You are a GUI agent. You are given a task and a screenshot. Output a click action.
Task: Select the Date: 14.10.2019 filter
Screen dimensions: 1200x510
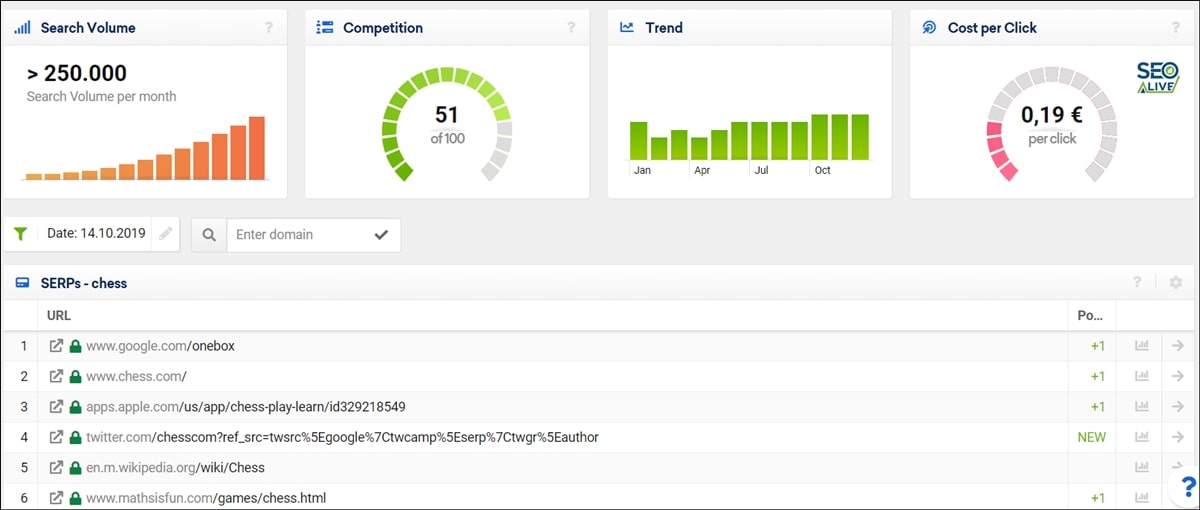tap(96, 234)
